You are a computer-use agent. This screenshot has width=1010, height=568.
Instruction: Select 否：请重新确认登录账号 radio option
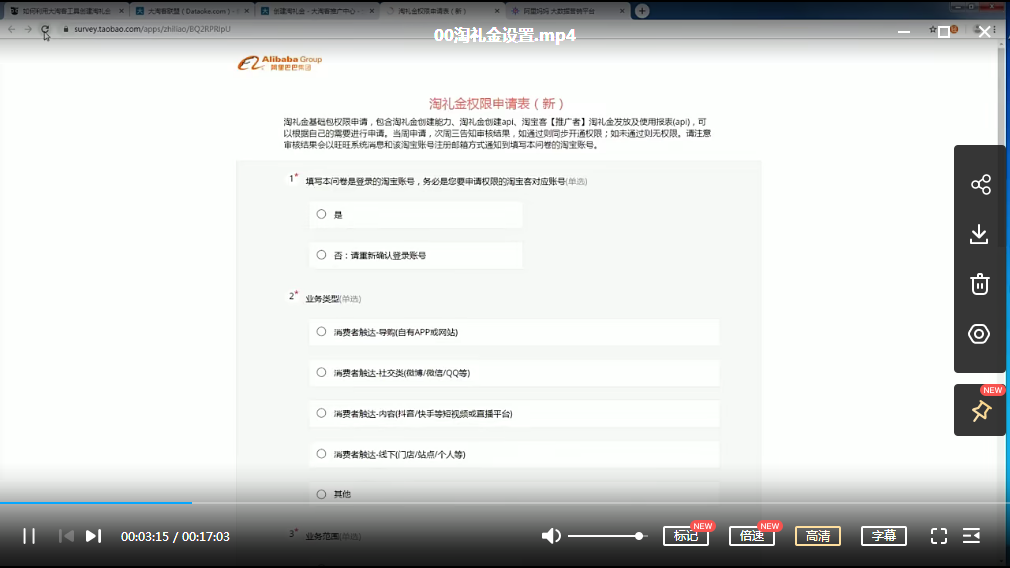321,255
